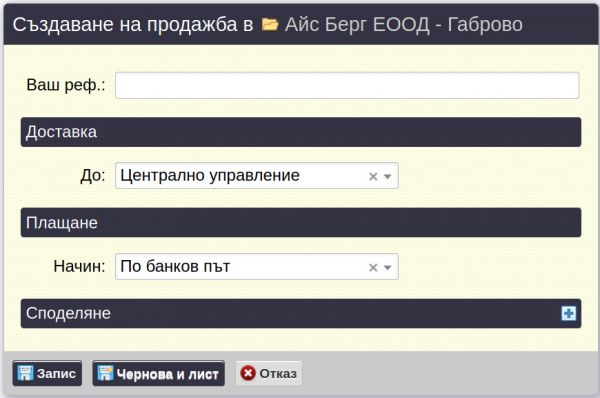Click the save icon on Чернова и лист

click(105, 373)
